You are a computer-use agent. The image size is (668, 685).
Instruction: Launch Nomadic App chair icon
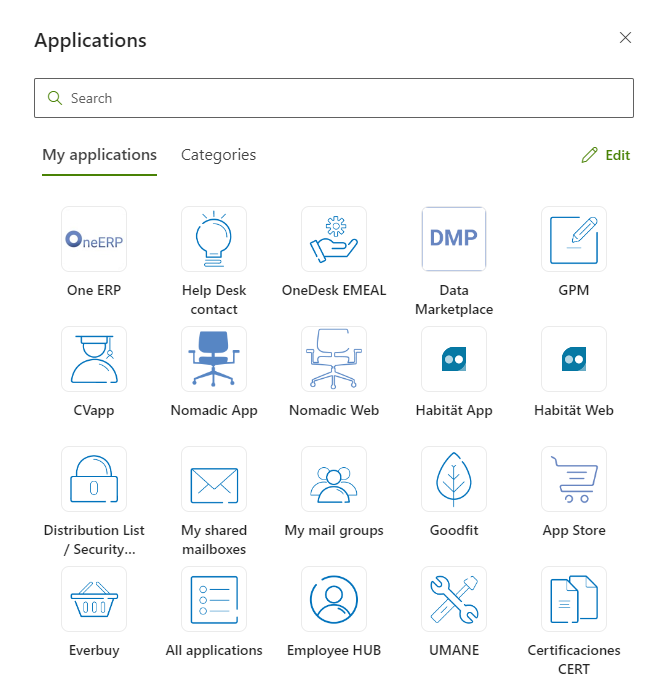pos(214,359)
